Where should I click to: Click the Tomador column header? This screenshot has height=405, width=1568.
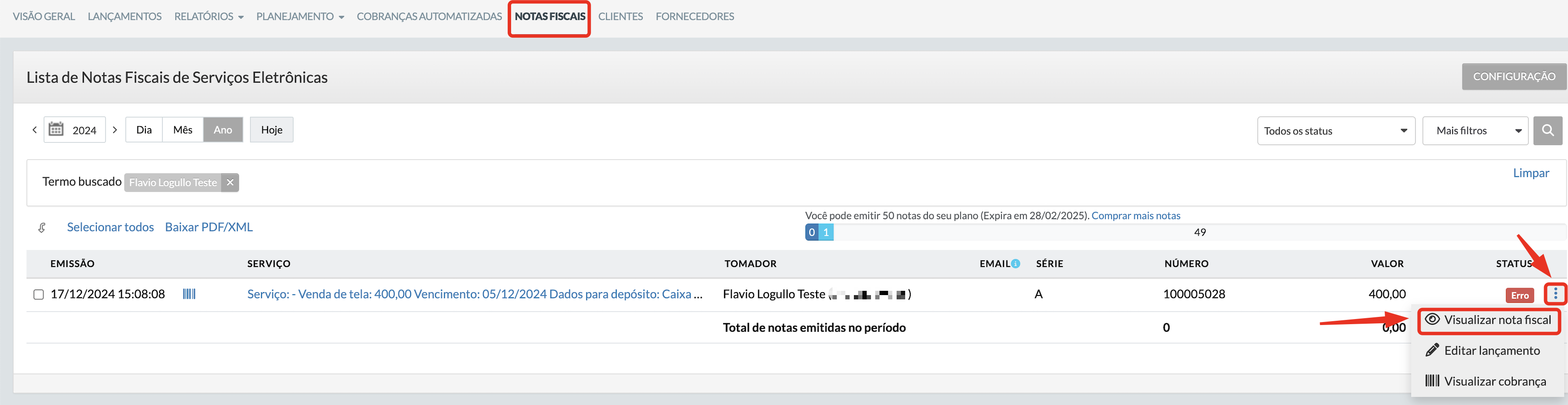[x=750, y=264]
